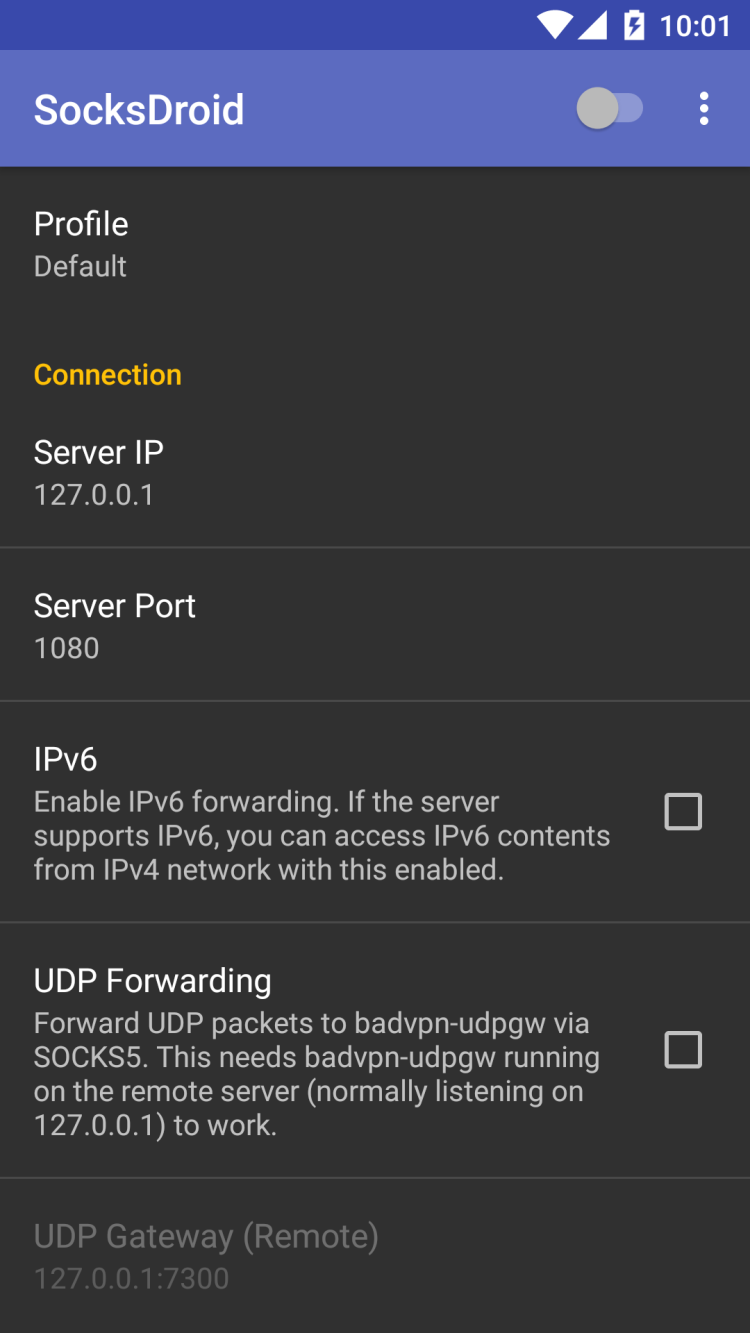Tap the battery charging icon
The width and height of the screenshot is (750, 1333).
point(634,25)
